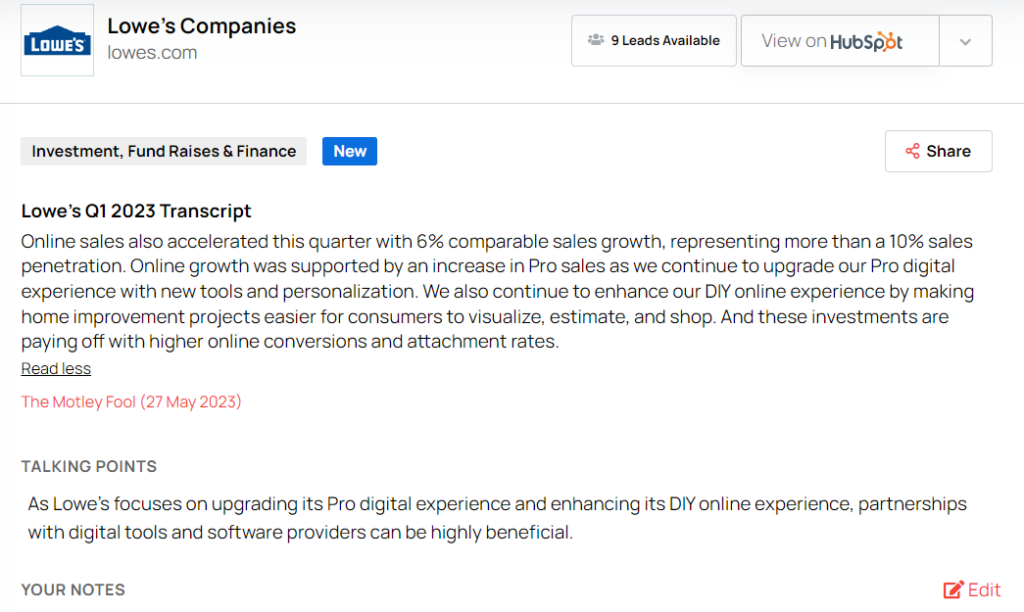This screenshot has width=1024, height=612.
Task: Open The Motley Fool source link
Action: point(131,402)
